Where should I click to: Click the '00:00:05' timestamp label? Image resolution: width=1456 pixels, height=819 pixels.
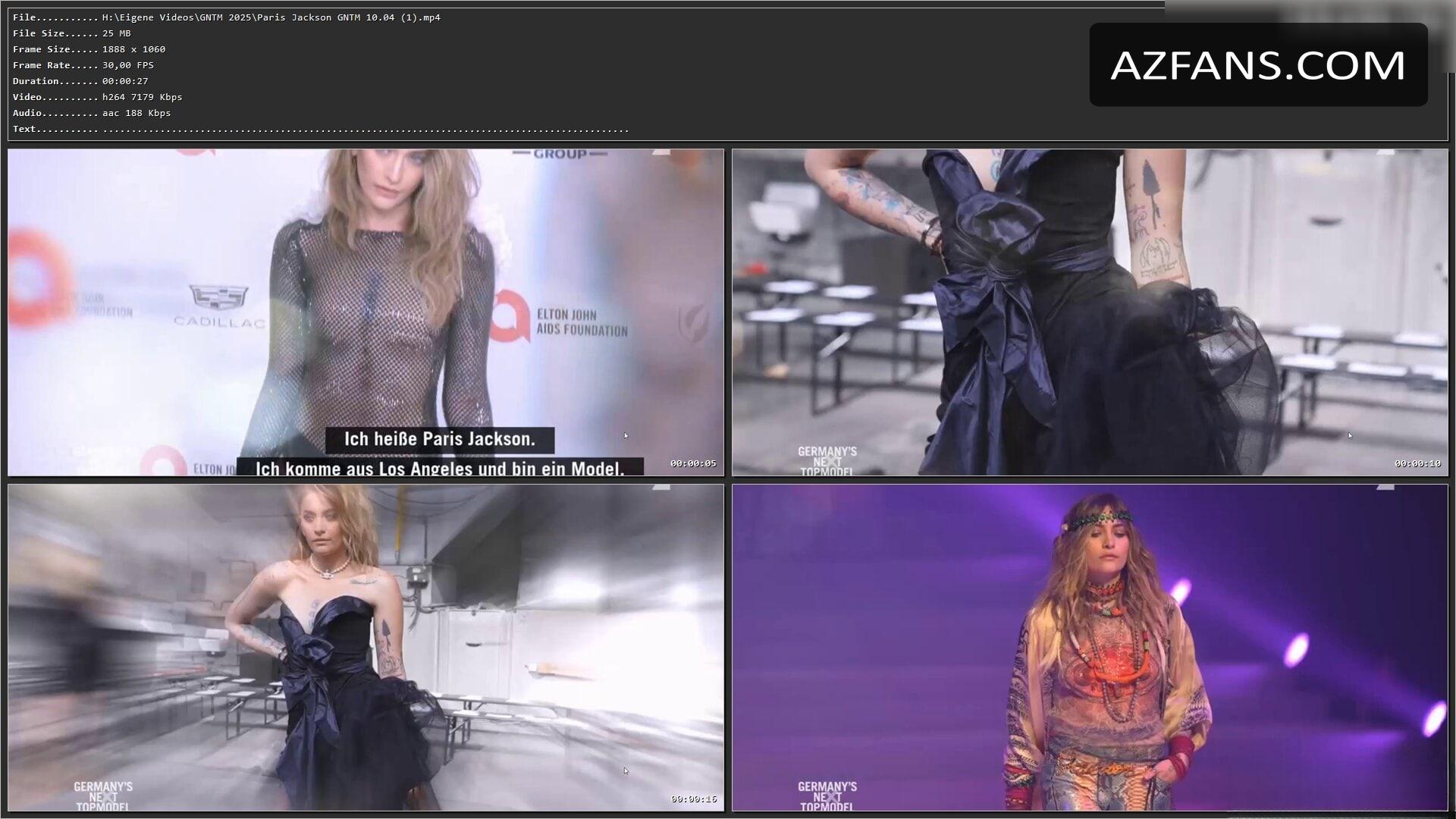(692, 463)
